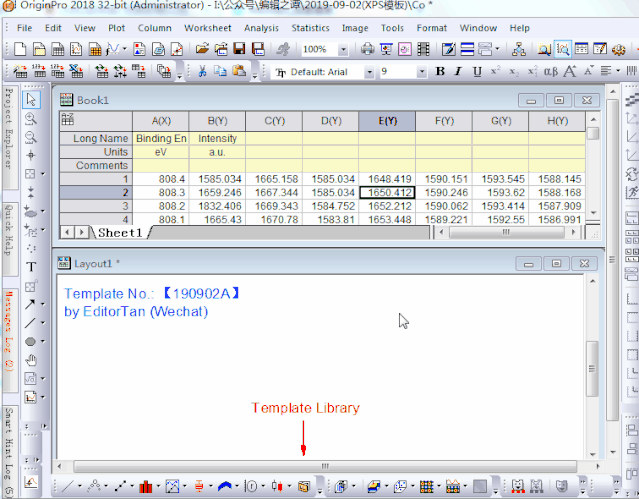Select column header E(Y)

click(x=387, y=121)
